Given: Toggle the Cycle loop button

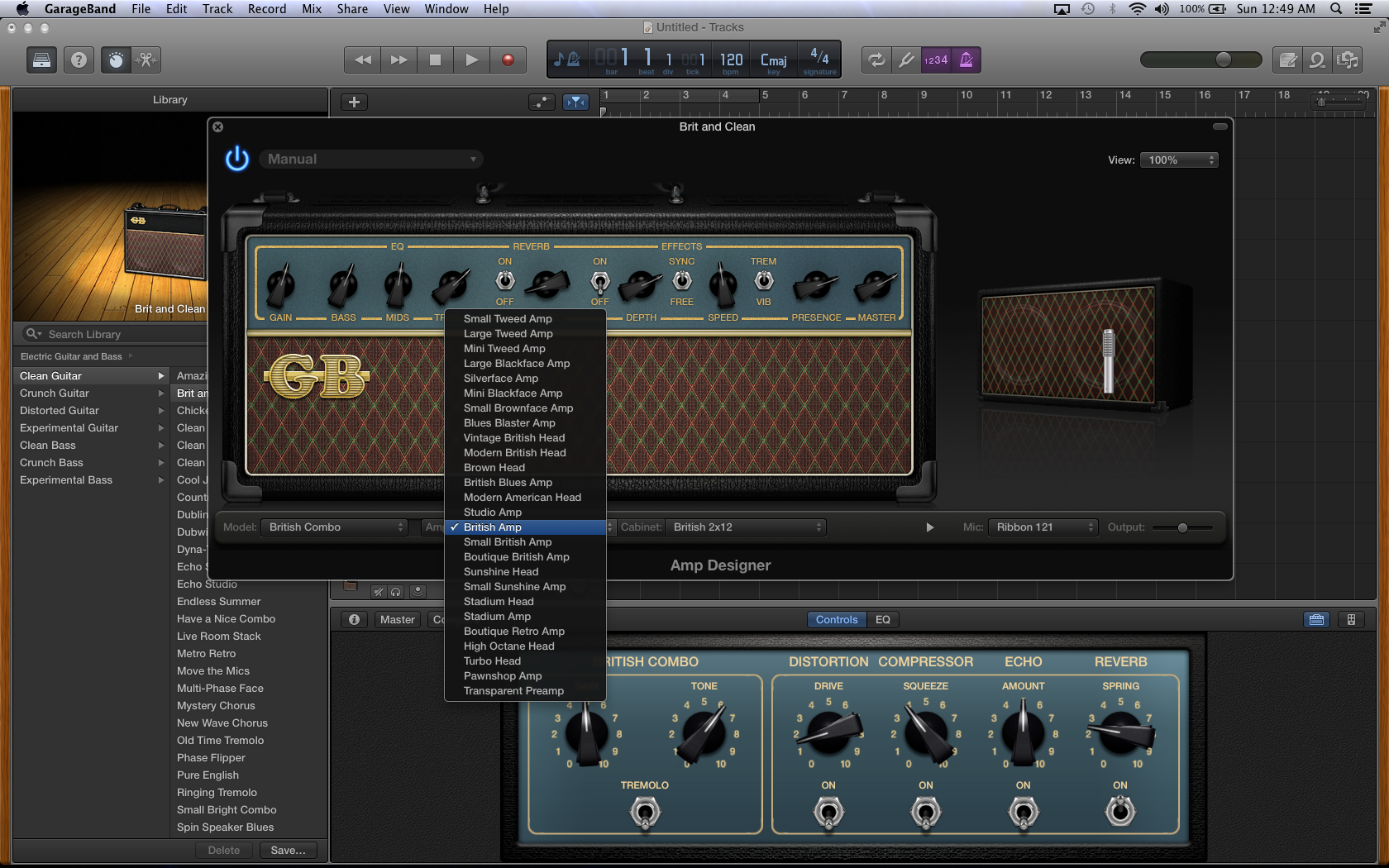Looking at the screenshot, I should pyautogui.click(x=876, y=60).
